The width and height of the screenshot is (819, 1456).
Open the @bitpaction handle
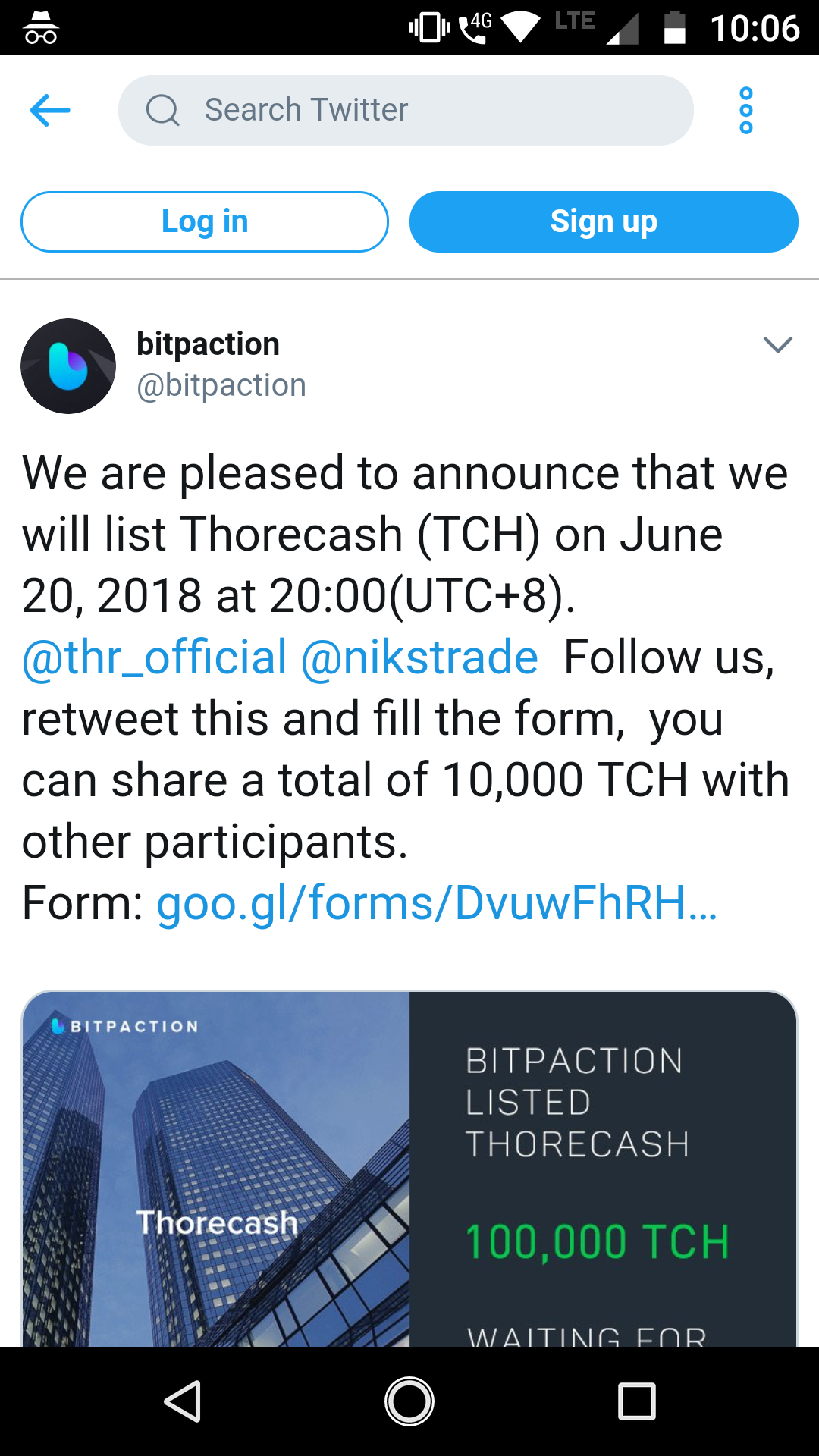221,385
